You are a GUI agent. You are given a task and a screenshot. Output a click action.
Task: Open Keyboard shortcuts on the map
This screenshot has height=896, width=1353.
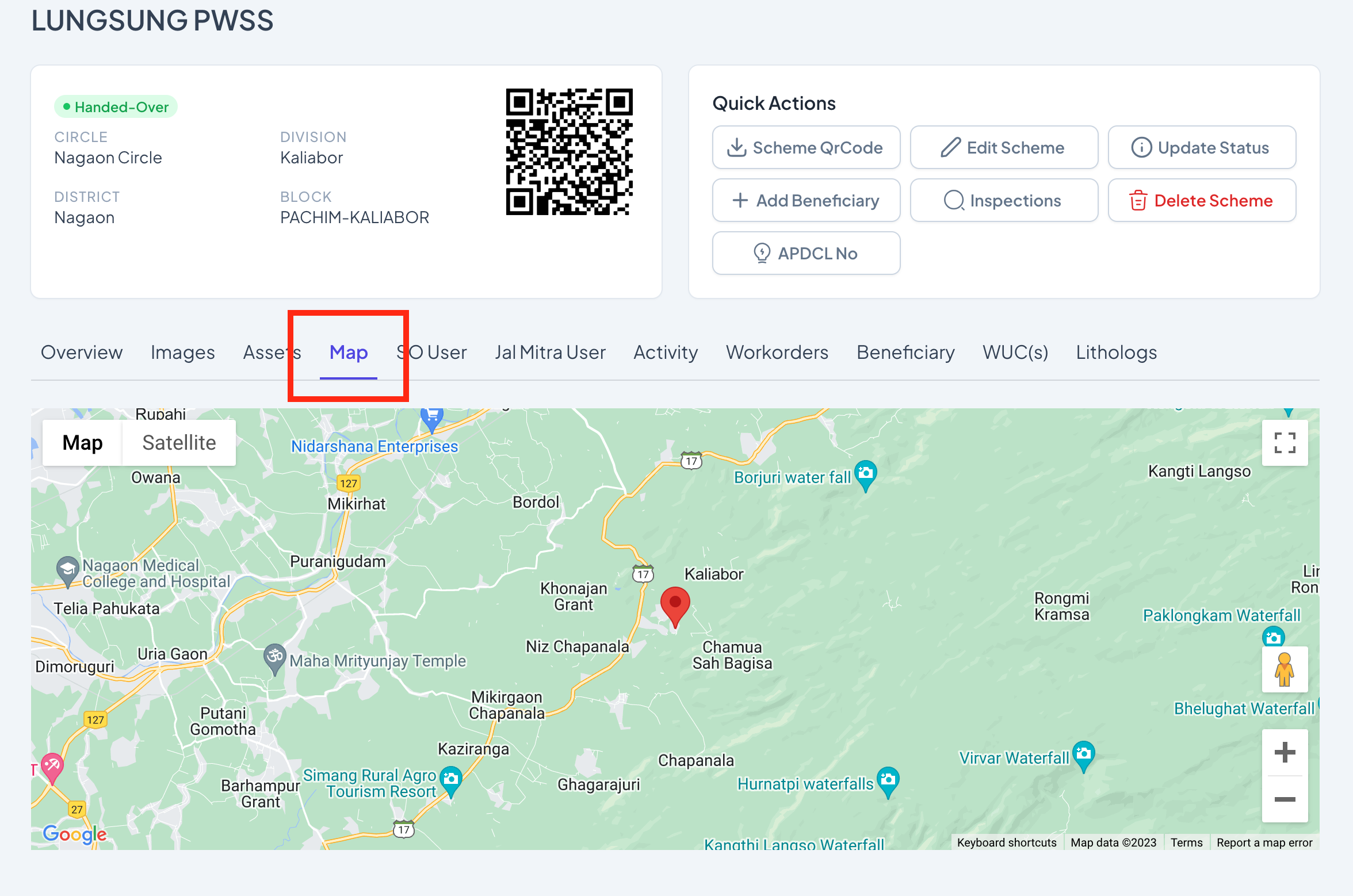(x=1007, y=843)
